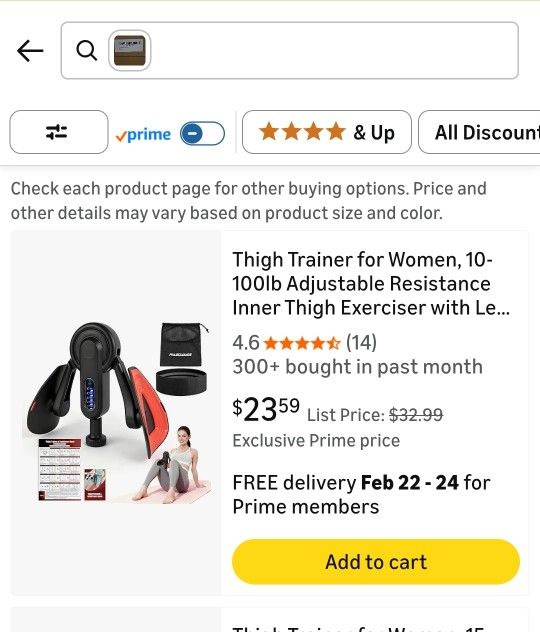540x632 pixels.
Task: View the thigh trainer product image
Action: coord(117,412)
